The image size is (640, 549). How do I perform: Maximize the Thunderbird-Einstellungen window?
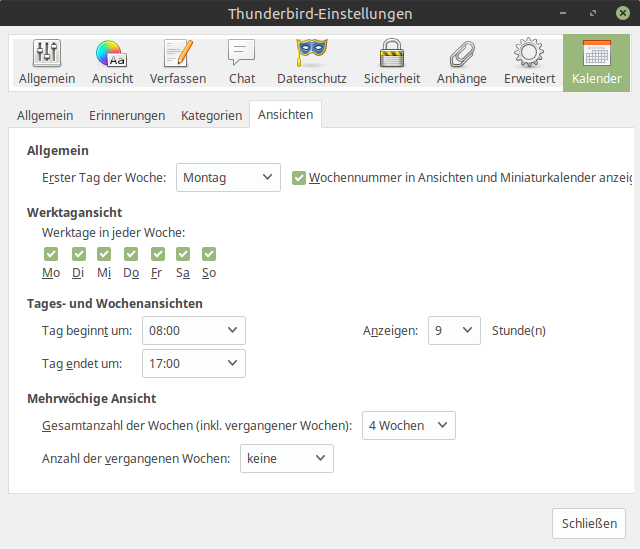tap(593, 13)
